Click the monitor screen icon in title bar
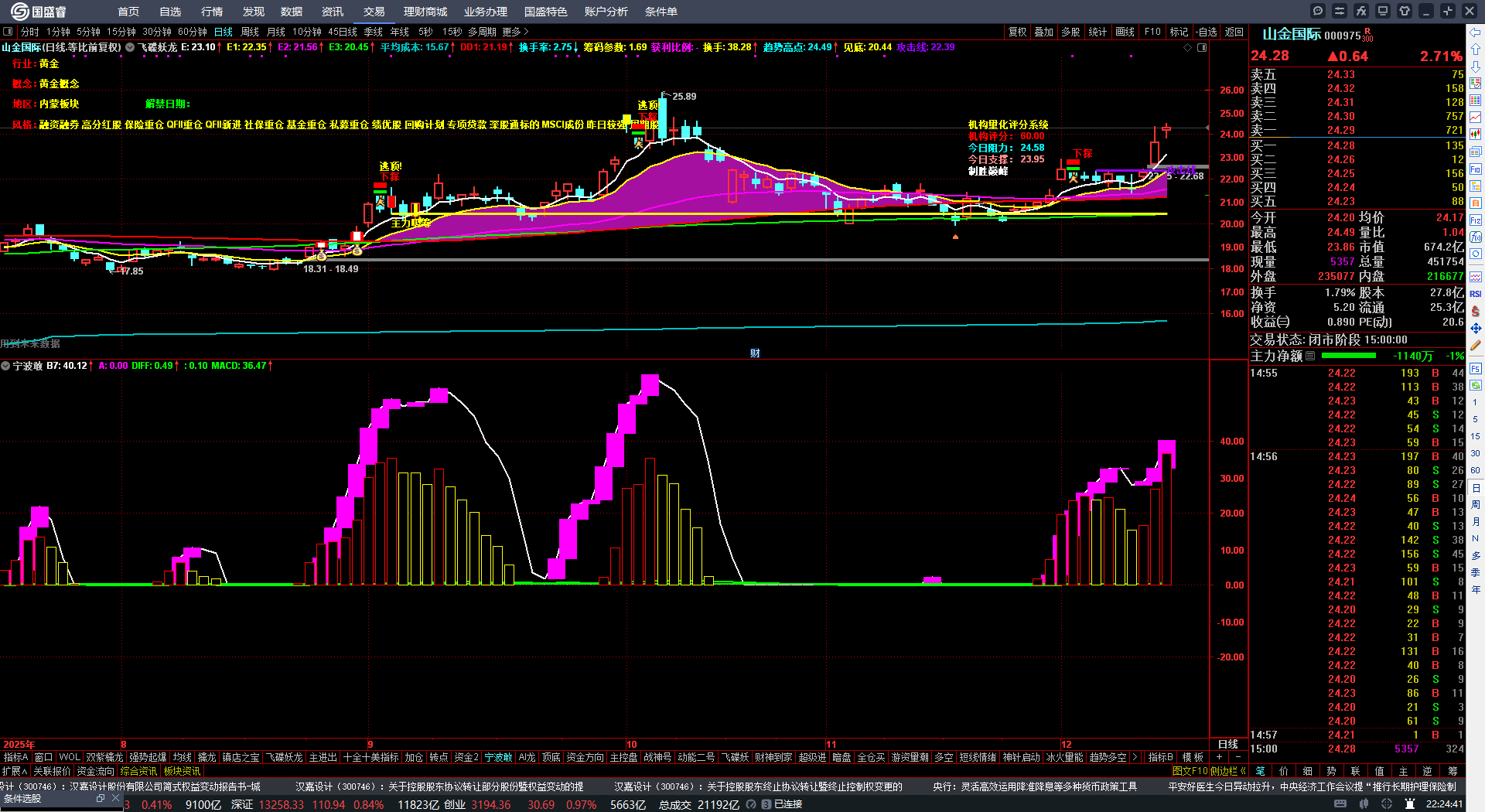 point(1383,11)
